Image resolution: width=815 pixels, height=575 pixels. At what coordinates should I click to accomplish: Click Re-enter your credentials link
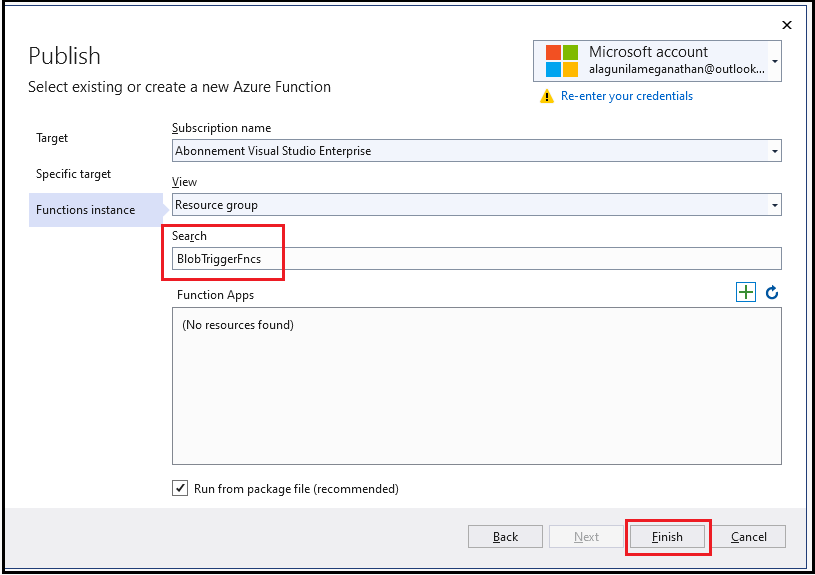(627, 96)
